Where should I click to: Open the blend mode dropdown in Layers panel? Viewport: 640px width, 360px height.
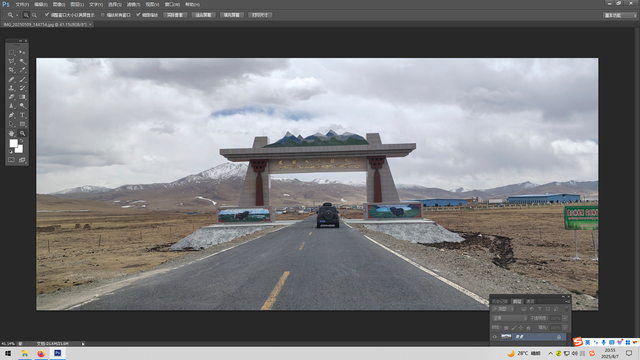[510, 318]
